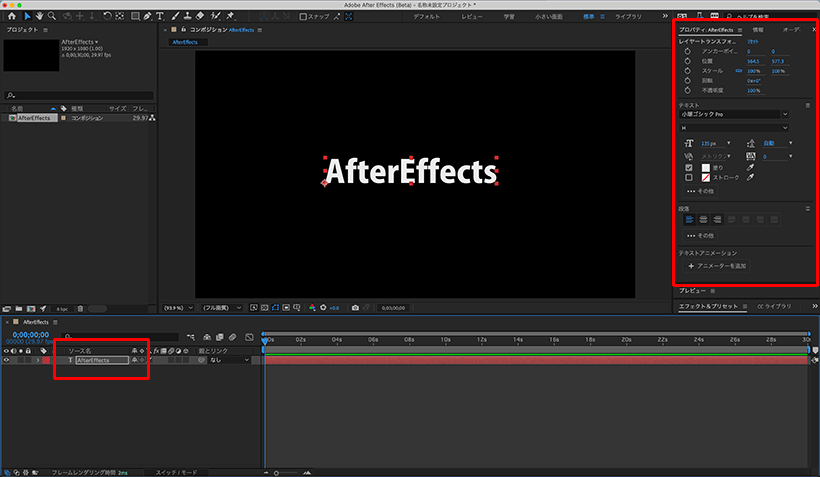Select the Puppet Pin tool
The width and height of the screenshot is (820, 477).
(x=230, y=16)
